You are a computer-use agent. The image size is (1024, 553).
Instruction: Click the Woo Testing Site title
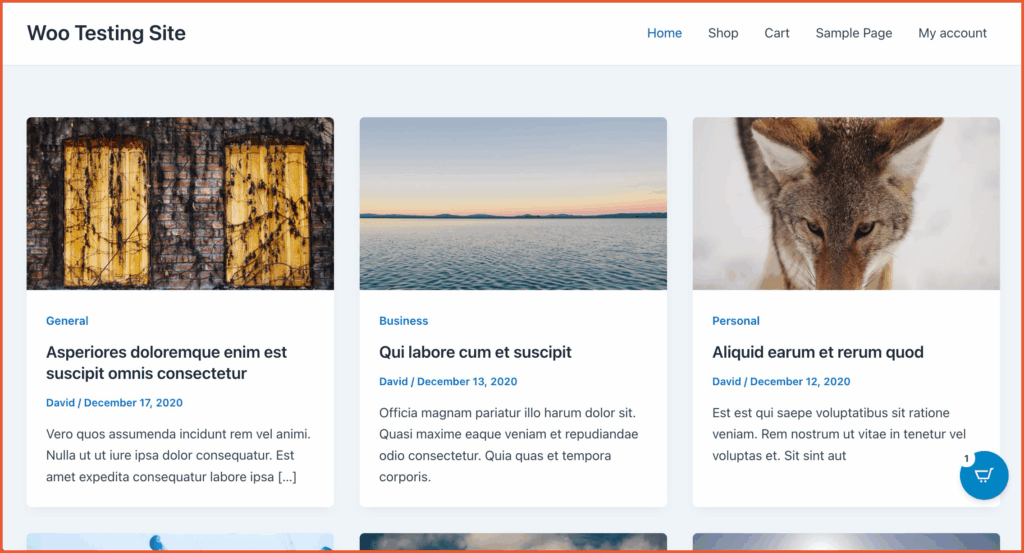click(106, 33)
